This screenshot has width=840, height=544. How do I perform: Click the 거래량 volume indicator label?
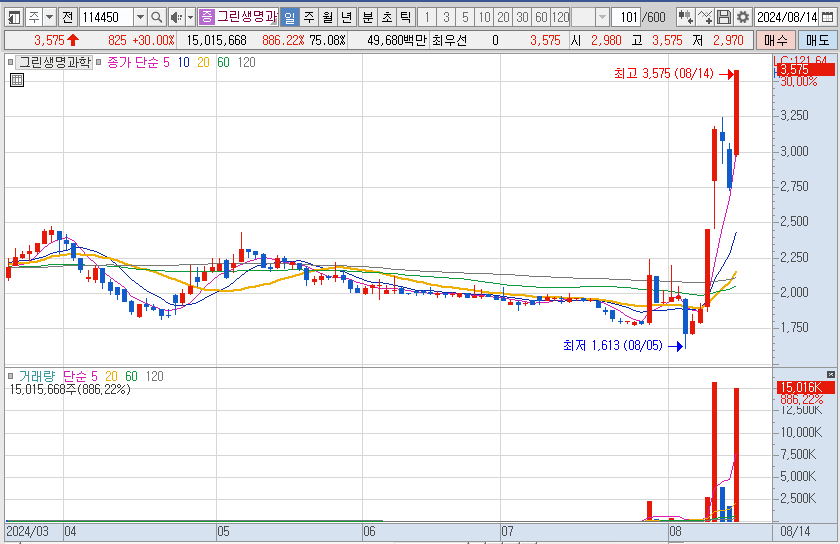click(37, 376)
